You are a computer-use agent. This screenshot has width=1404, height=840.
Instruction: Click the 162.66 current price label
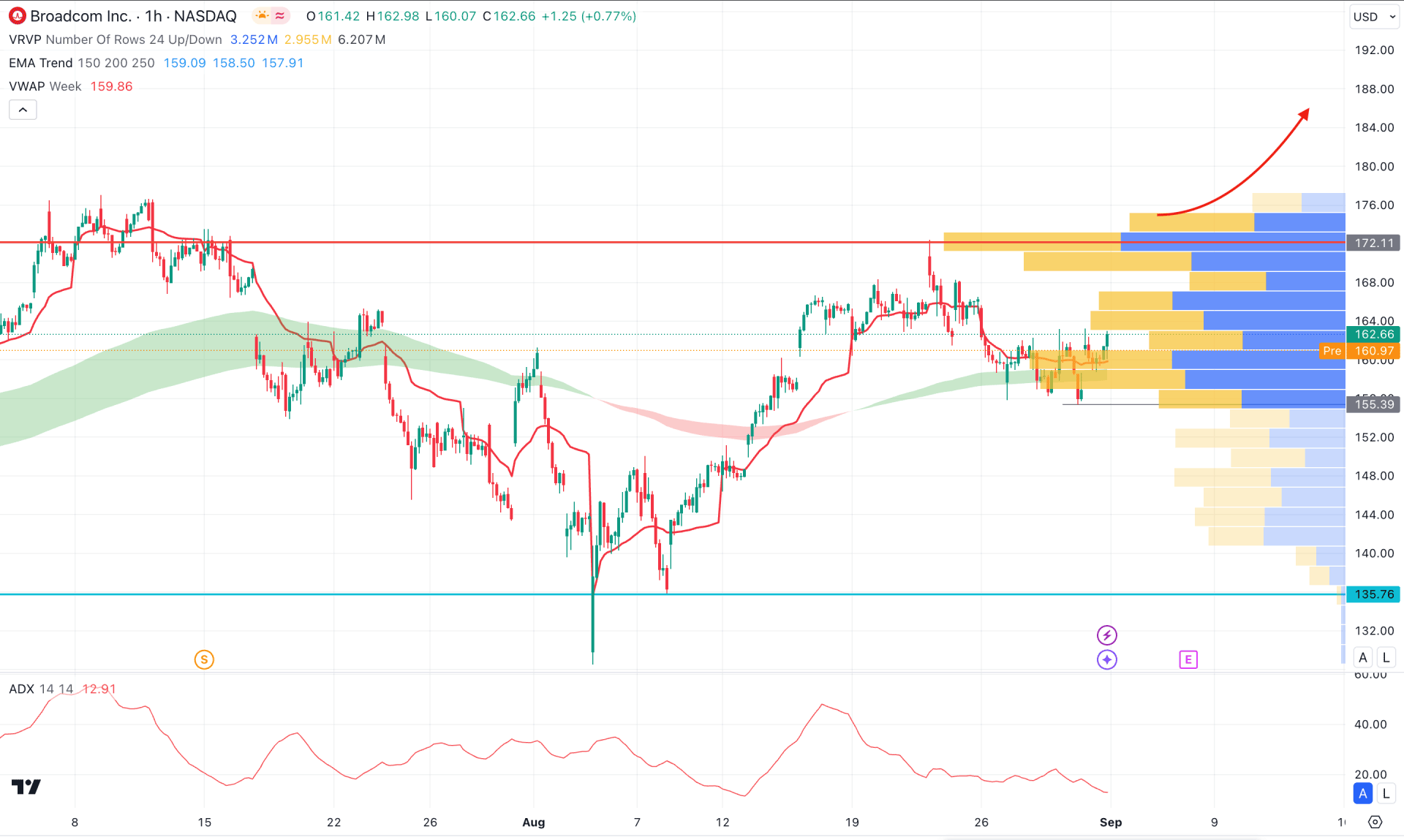point(1373,334)
